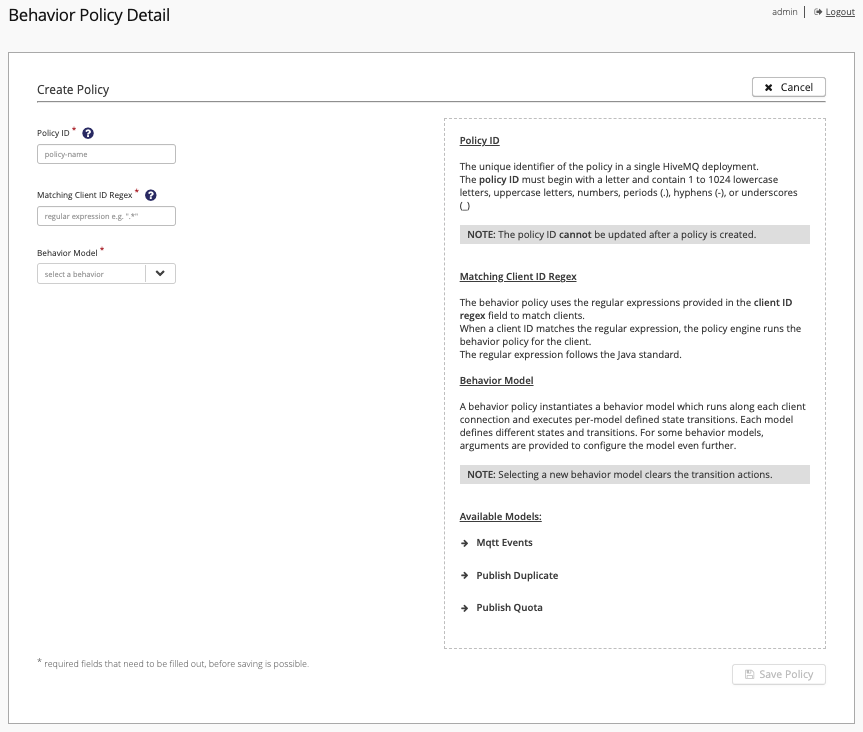Click the arrow icon beside Publish Quota
The image size is (863, 732).
point(465,608)
